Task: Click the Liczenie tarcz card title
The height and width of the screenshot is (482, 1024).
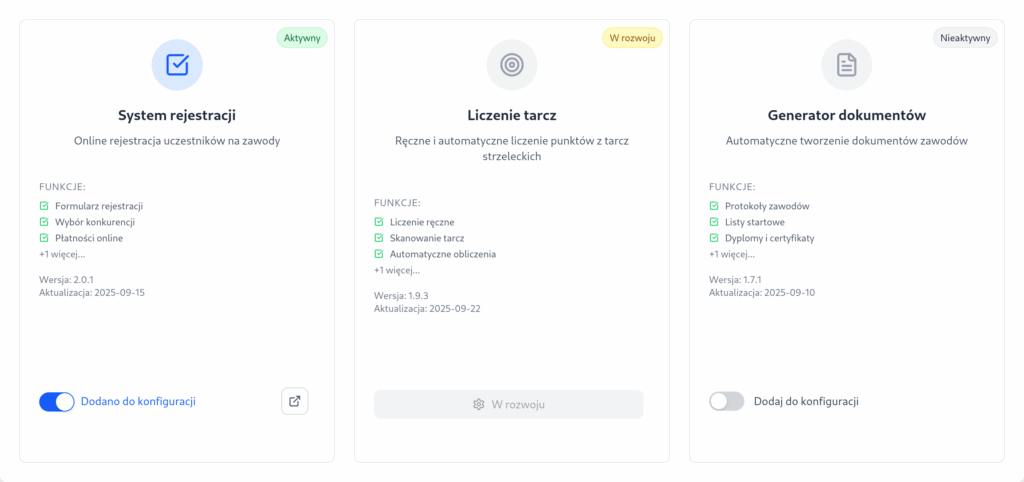Action: (512, 115)
